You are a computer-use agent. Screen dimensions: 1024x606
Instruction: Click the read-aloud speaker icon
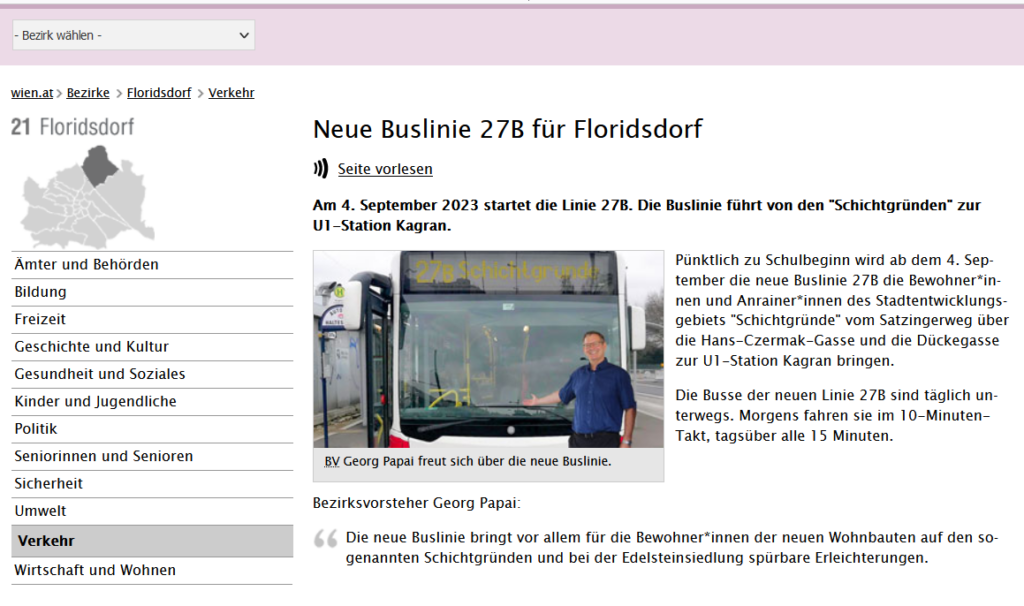320,168
